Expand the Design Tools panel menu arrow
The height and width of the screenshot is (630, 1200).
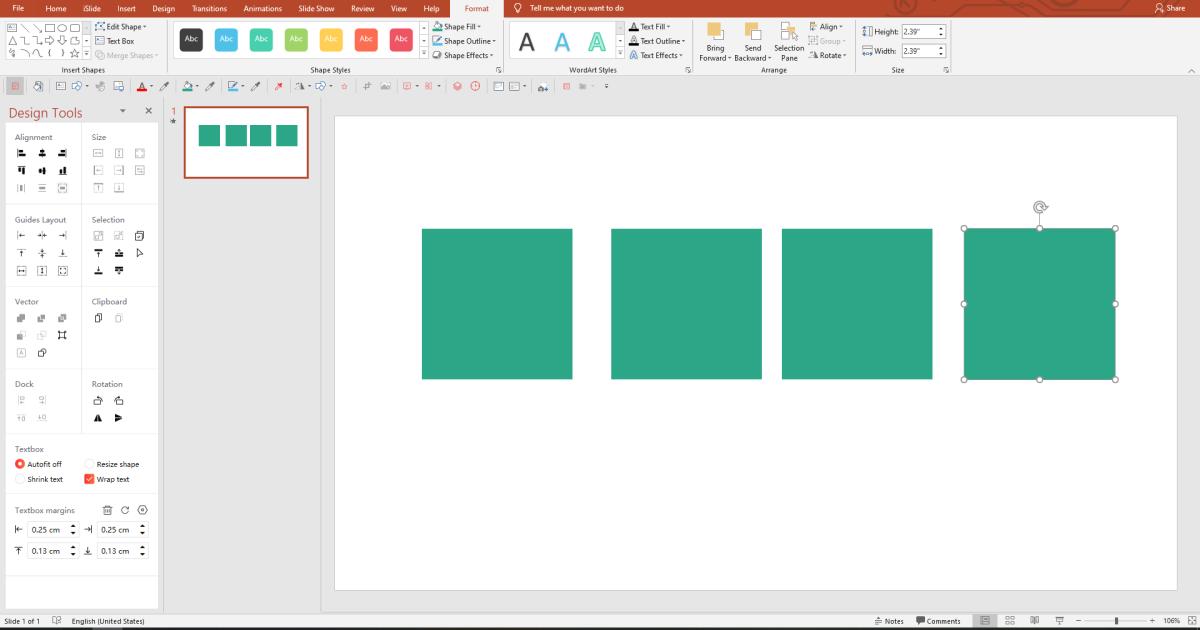[124, 111]
